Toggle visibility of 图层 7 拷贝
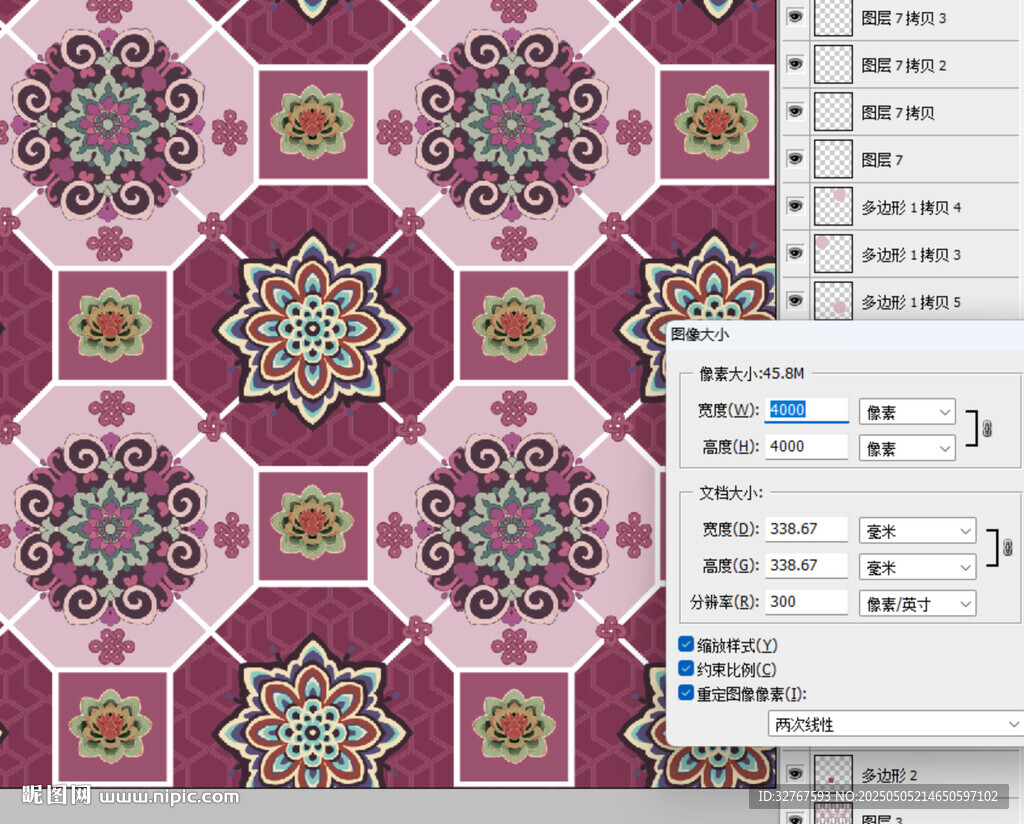 795,111
